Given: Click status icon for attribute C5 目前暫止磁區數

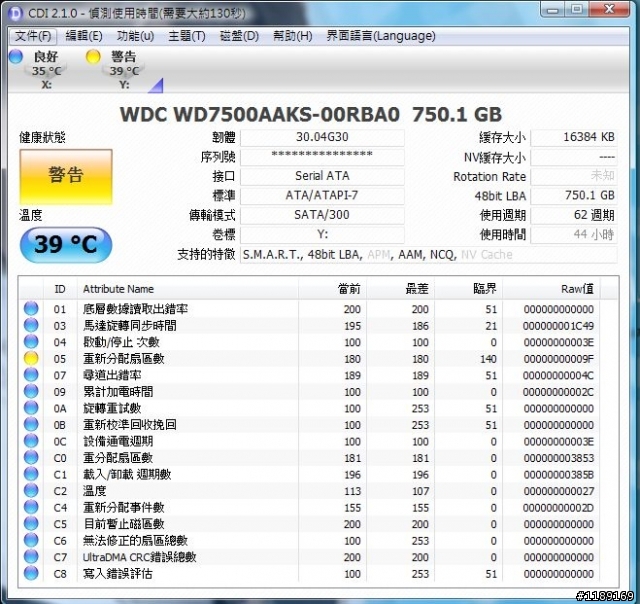Looking at the screenshot, I should (x=31, y=524).
